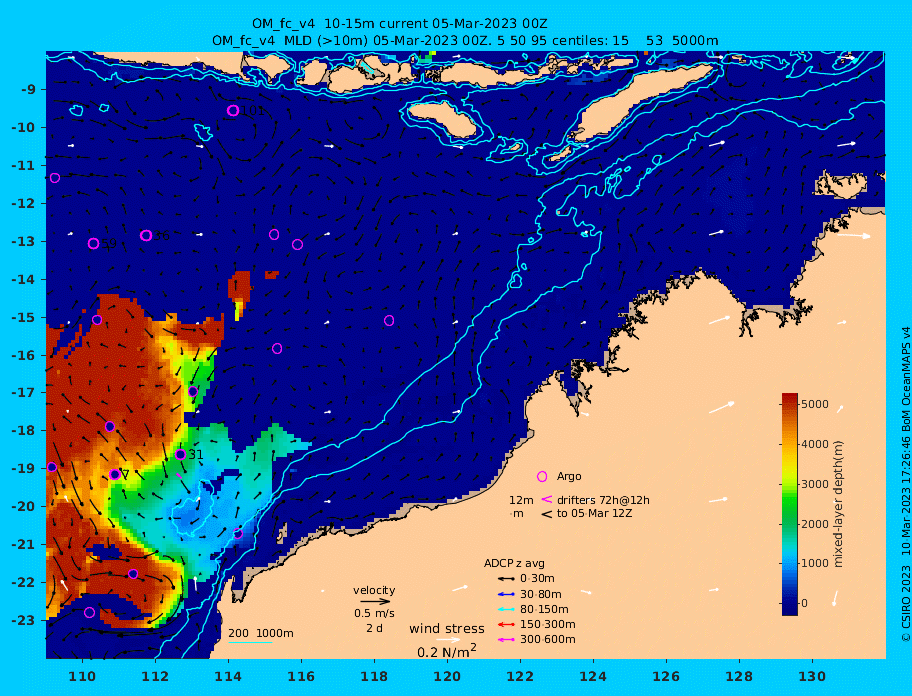Click the red ADCP 150-300m arrow symbol
The image size is (912, 696).
click(506, 624)
